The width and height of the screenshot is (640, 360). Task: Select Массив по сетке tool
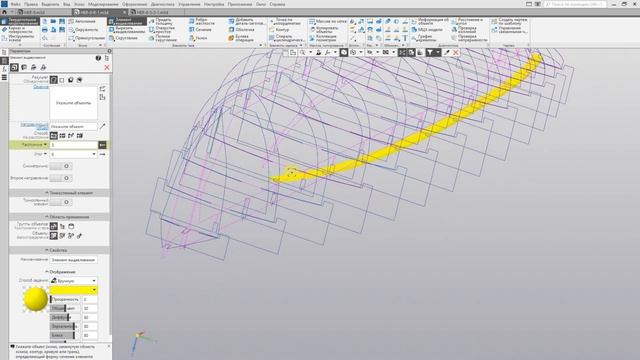pyautogui.click(x=328, y=21)
